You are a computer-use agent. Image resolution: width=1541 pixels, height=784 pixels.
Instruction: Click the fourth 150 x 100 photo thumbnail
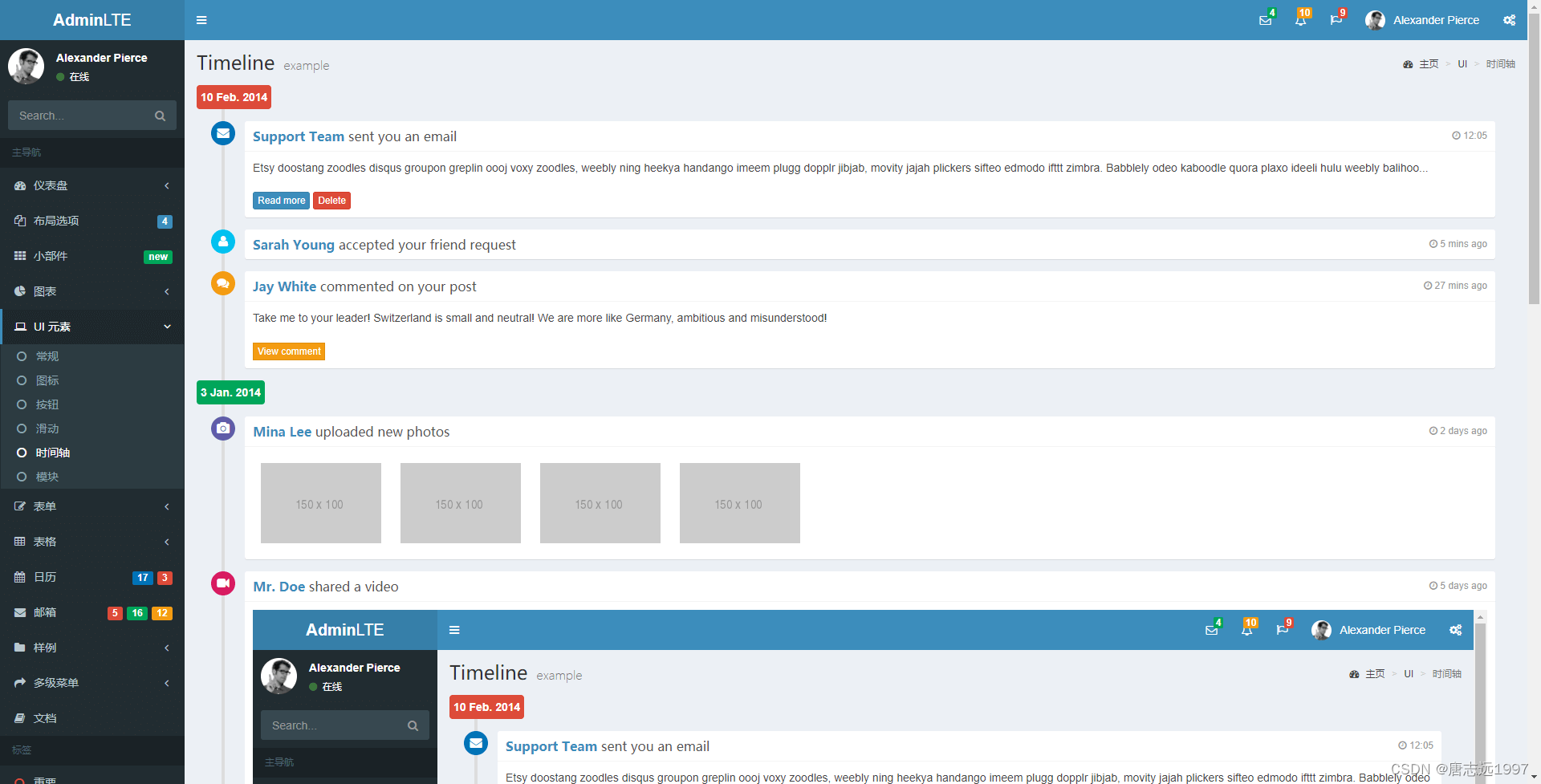pyautogui.click(x=740, y=503)
